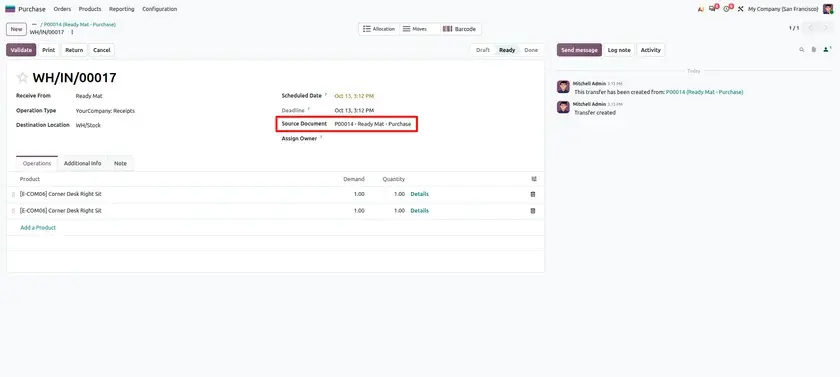Image resolution: width=840 pixels, height=377 pixels.
Task: Click the Validate button
Action: 21,50
